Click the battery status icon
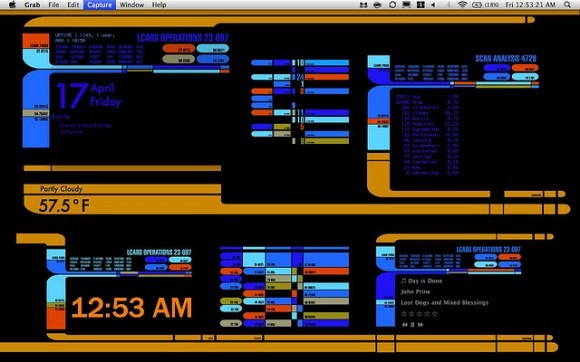This screenshot has height=362, width=580. pyautogui.click(x=477, y=5)
